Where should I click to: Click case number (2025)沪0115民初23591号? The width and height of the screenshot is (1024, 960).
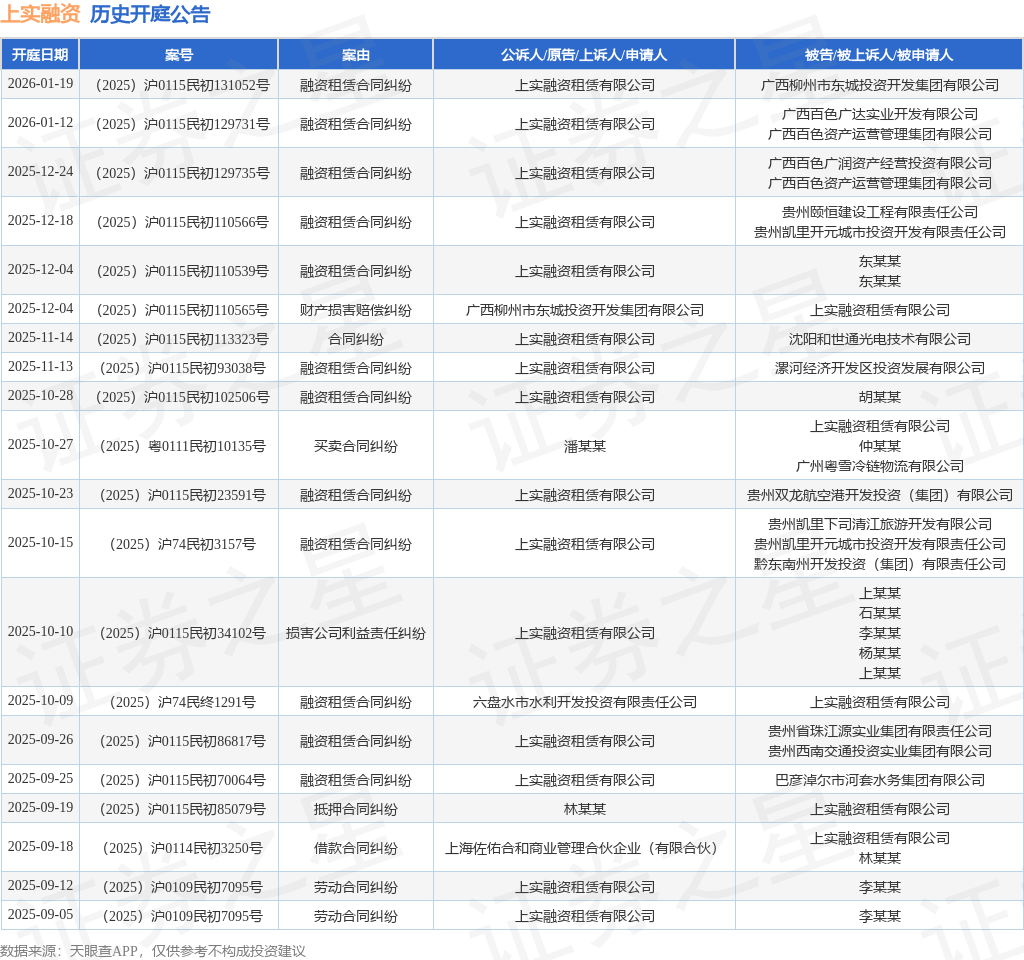point(182,495)
